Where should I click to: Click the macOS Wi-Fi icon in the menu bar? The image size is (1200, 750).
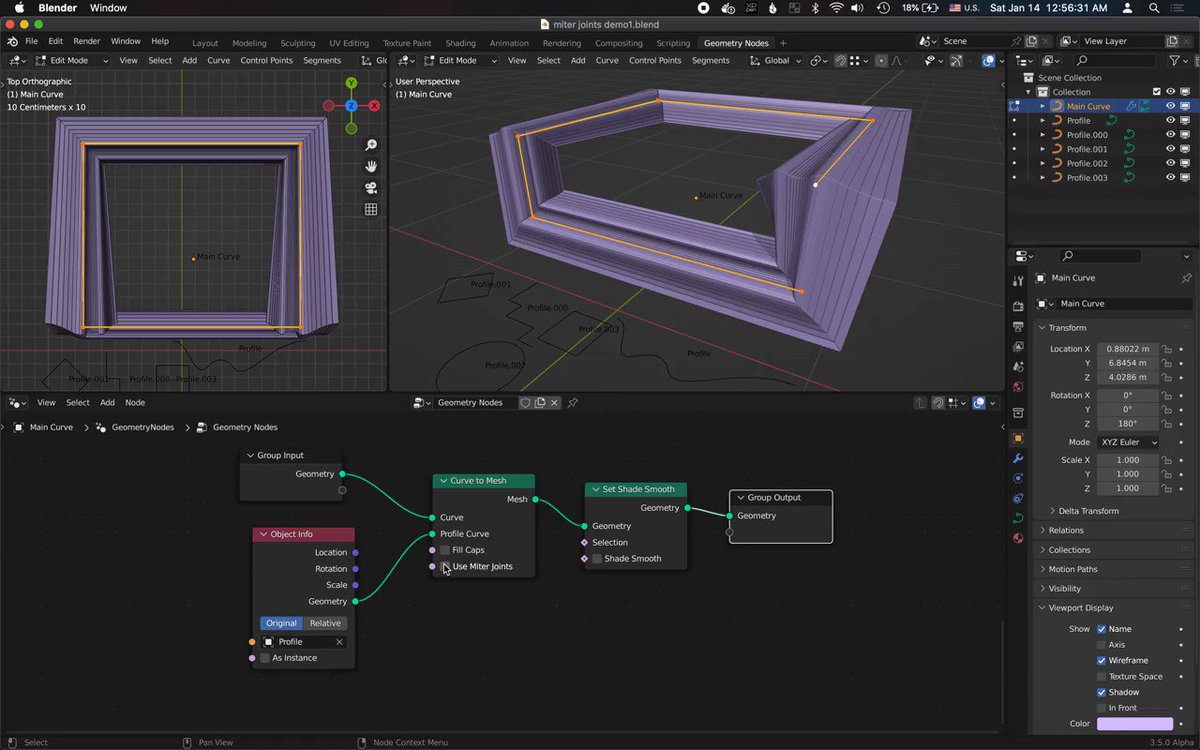coord(836,8)
